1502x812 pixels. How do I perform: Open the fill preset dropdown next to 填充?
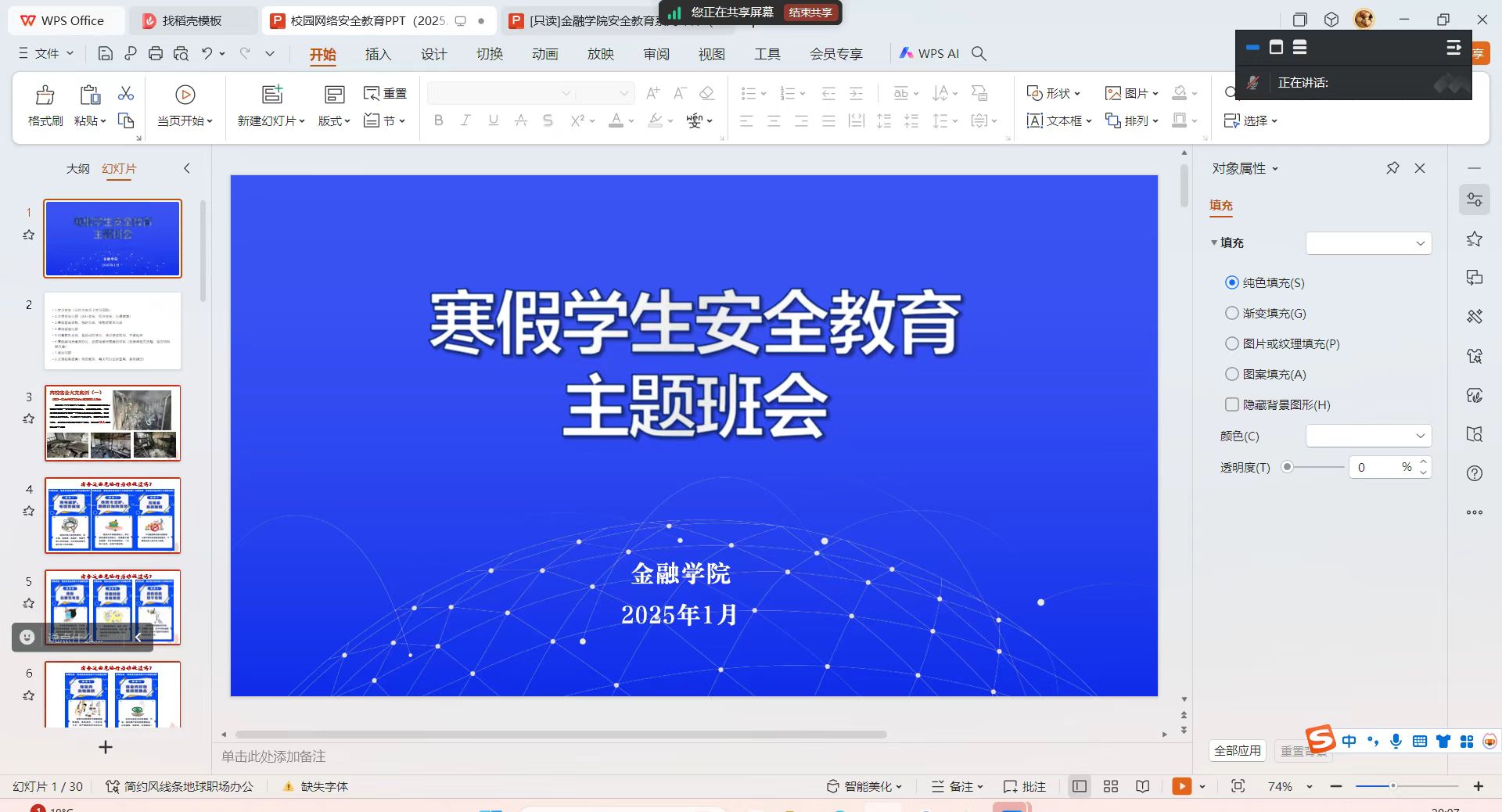click(1369, 243)
